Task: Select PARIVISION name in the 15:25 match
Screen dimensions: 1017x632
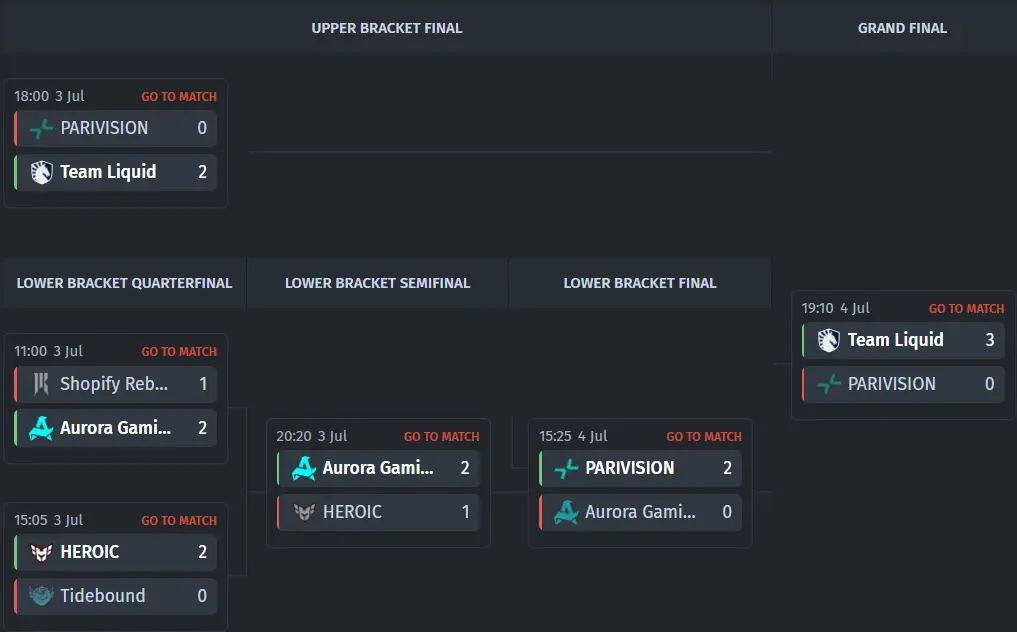Action: 630,468
